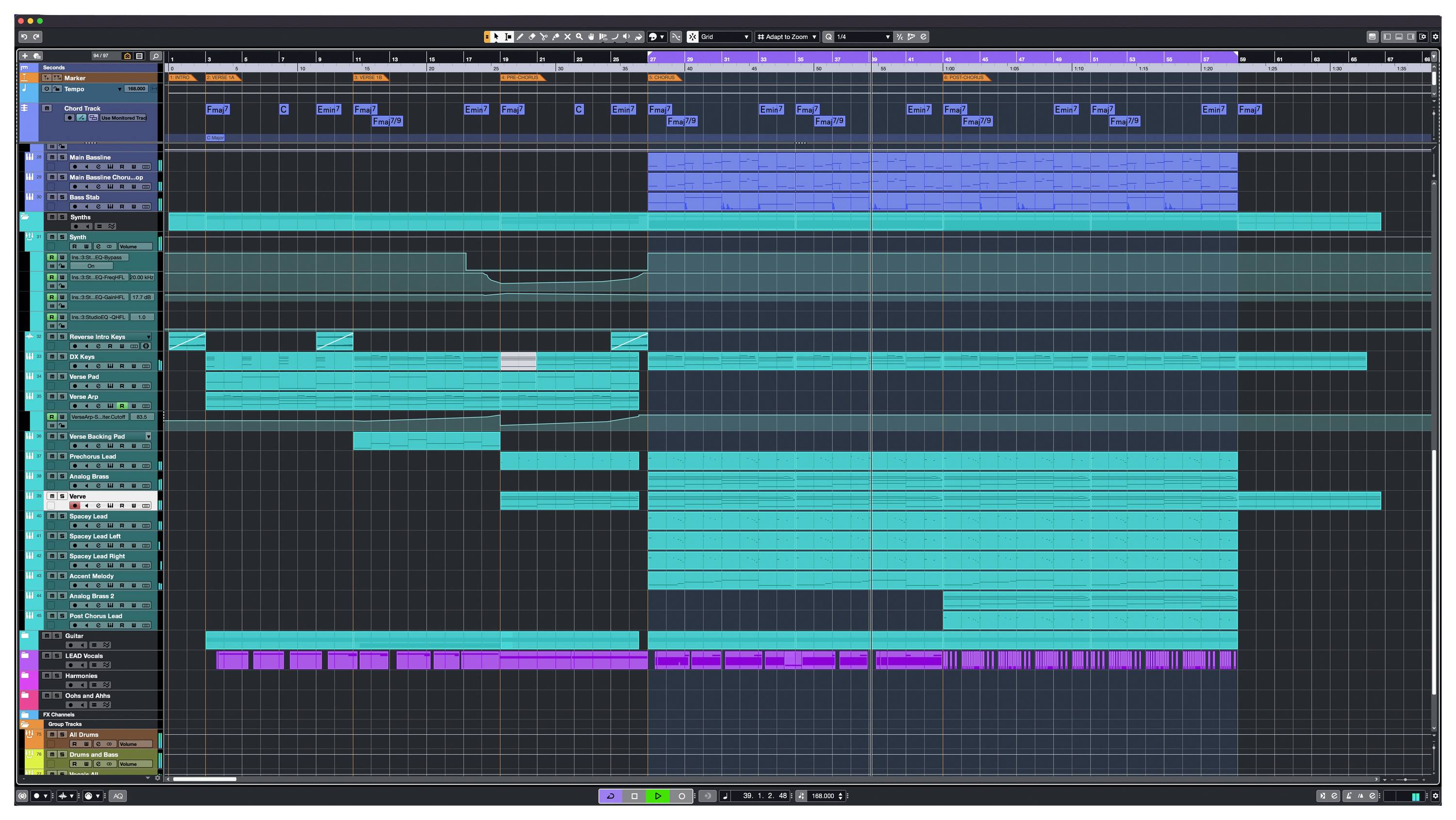The width and height of the screenshot is (1456, 820).
Task: Start playback with the Play button
Action: pyautogui.click(x=658, y=796)
